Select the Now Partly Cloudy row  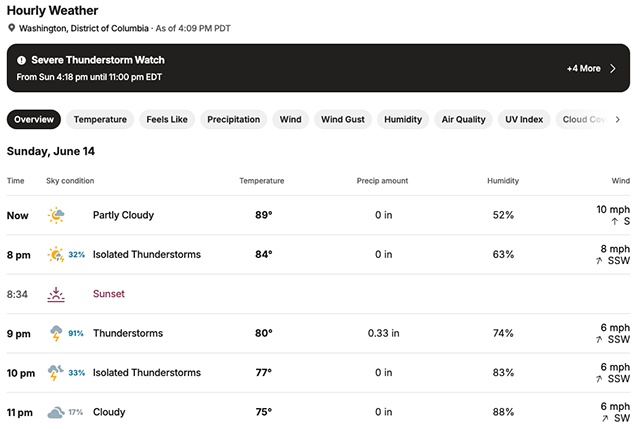[318, 215]
